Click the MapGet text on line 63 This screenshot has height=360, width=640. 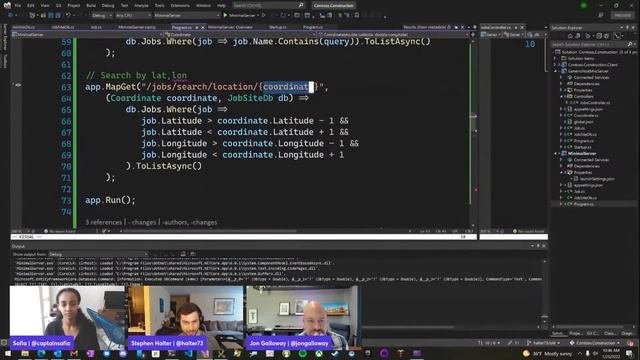(x=121, y=87)
